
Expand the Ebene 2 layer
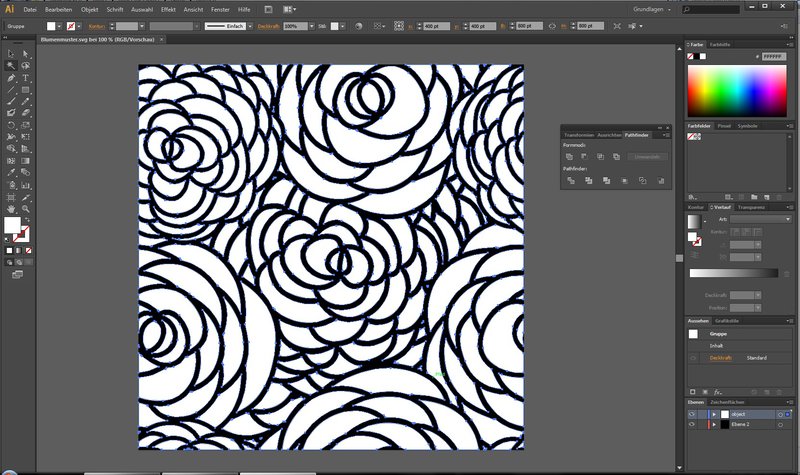714,424
